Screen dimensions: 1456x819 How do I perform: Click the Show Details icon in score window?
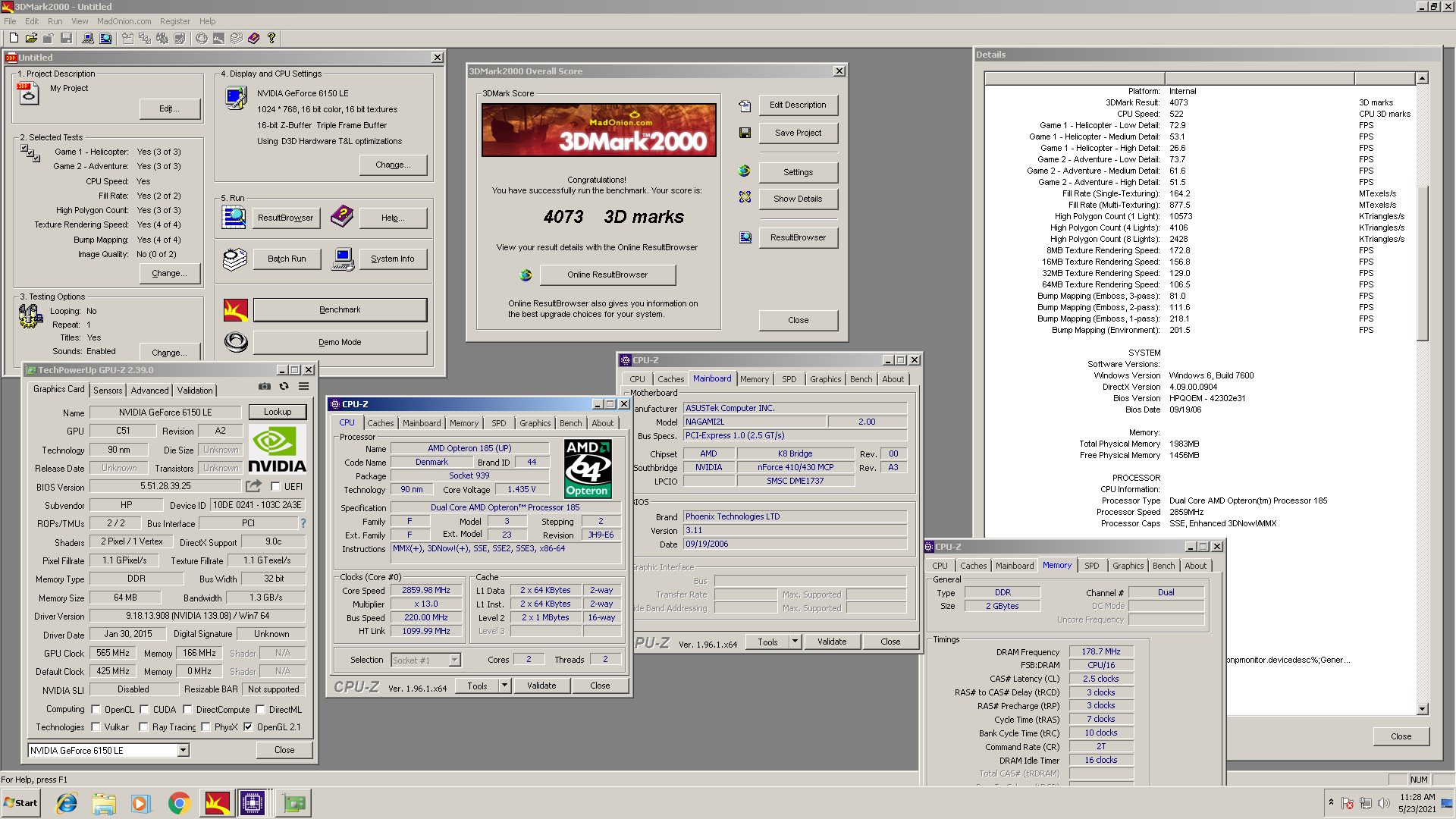[745, 197]
